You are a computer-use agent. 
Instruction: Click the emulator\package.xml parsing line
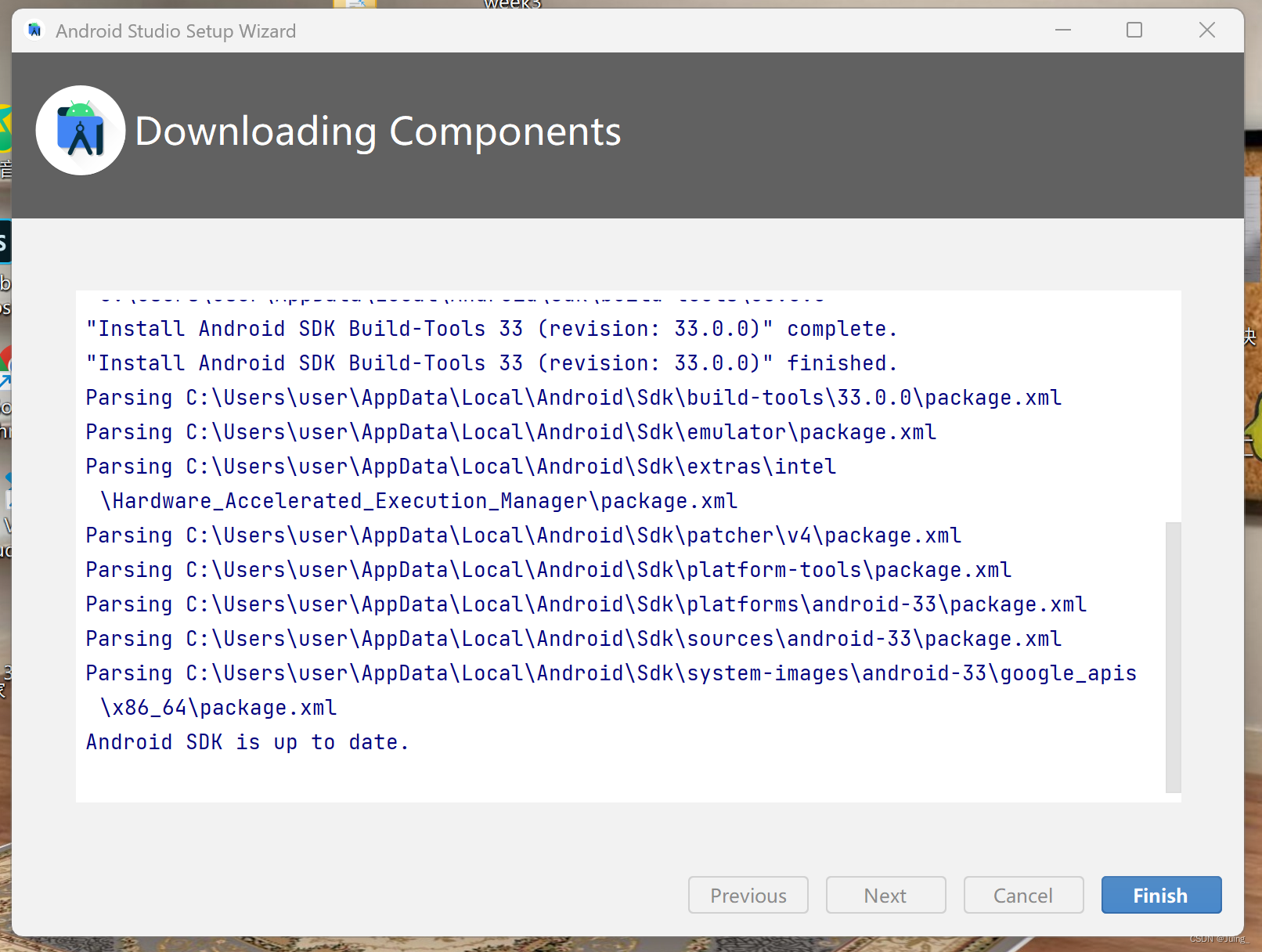pyautogui.click(x=511, y=432)
